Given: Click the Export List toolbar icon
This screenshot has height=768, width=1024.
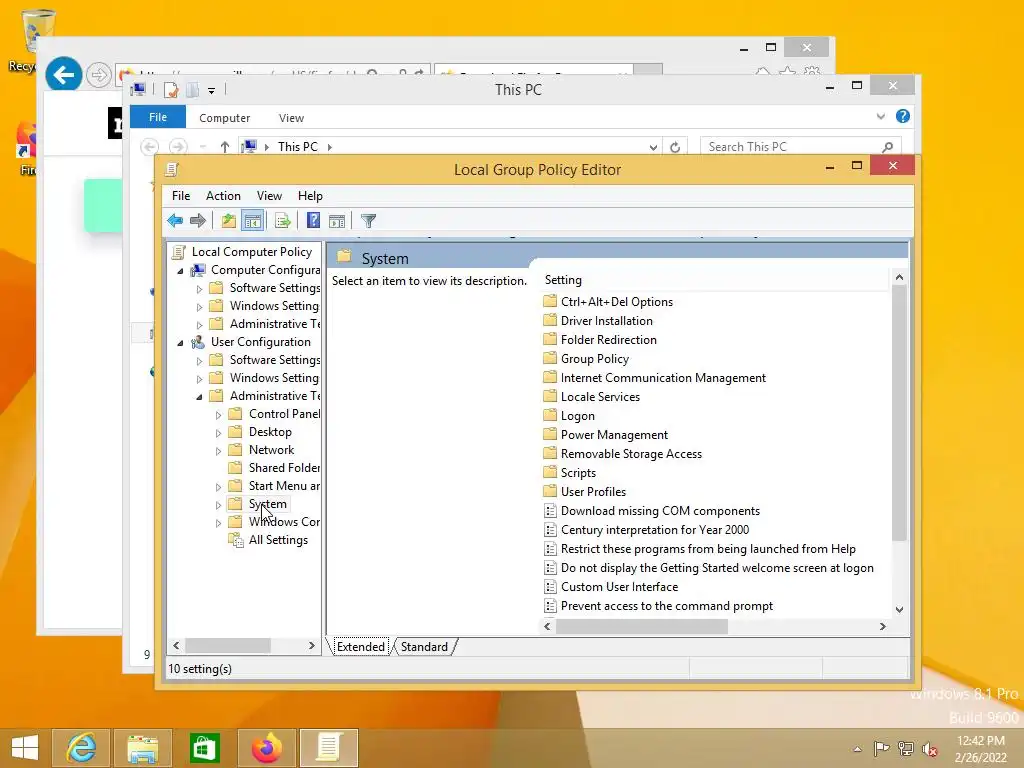Looking at the screenshot, I should 283,221.
